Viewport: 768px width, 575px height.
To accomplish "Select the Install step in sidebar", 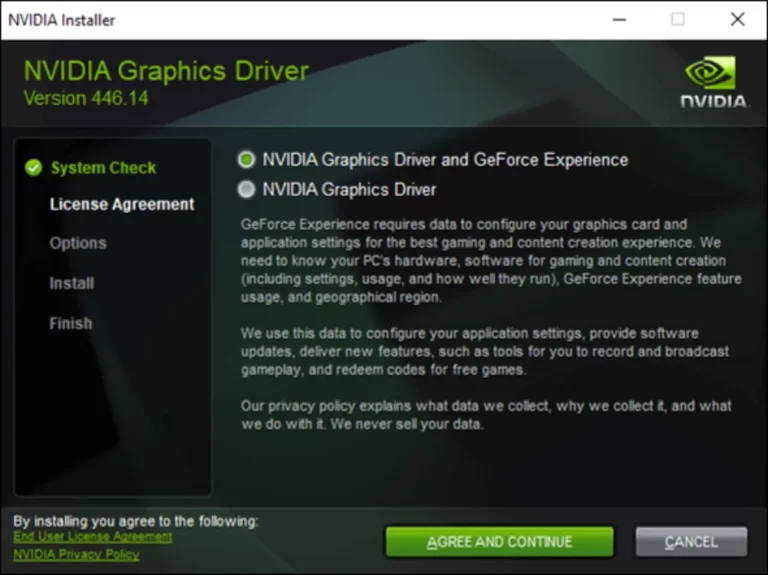I will click(x=72, y=283).
